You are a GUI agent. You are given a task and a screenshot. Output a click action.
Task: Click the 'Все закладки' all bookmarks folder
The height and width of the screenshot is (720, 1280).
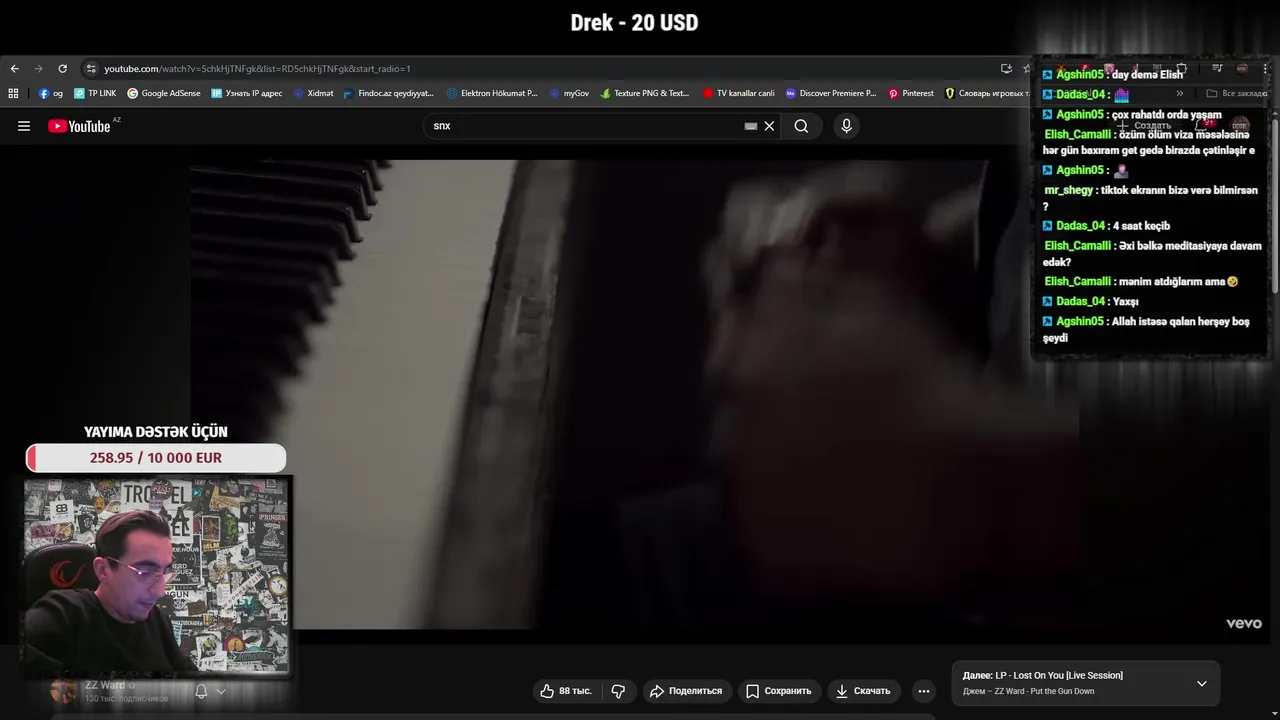(1237, 93)
